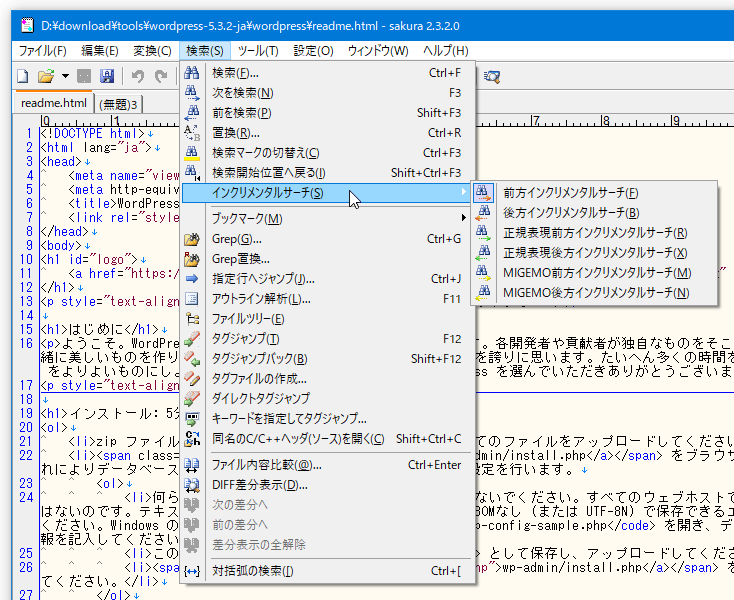
Task: Click the Undo toolbar icon
Action: (x=138, y=76)
